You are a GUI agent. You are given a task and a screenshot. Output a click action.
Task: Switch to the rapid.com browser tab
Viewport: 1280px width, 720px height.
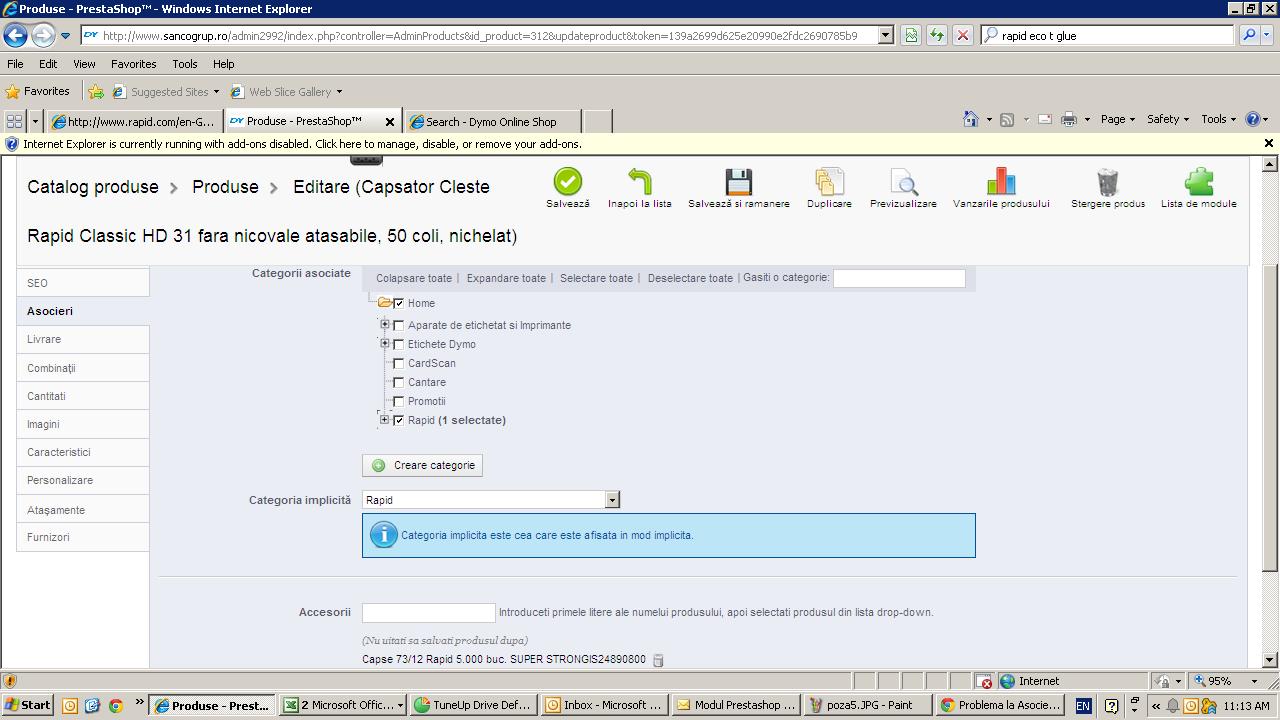click(134, 121)
